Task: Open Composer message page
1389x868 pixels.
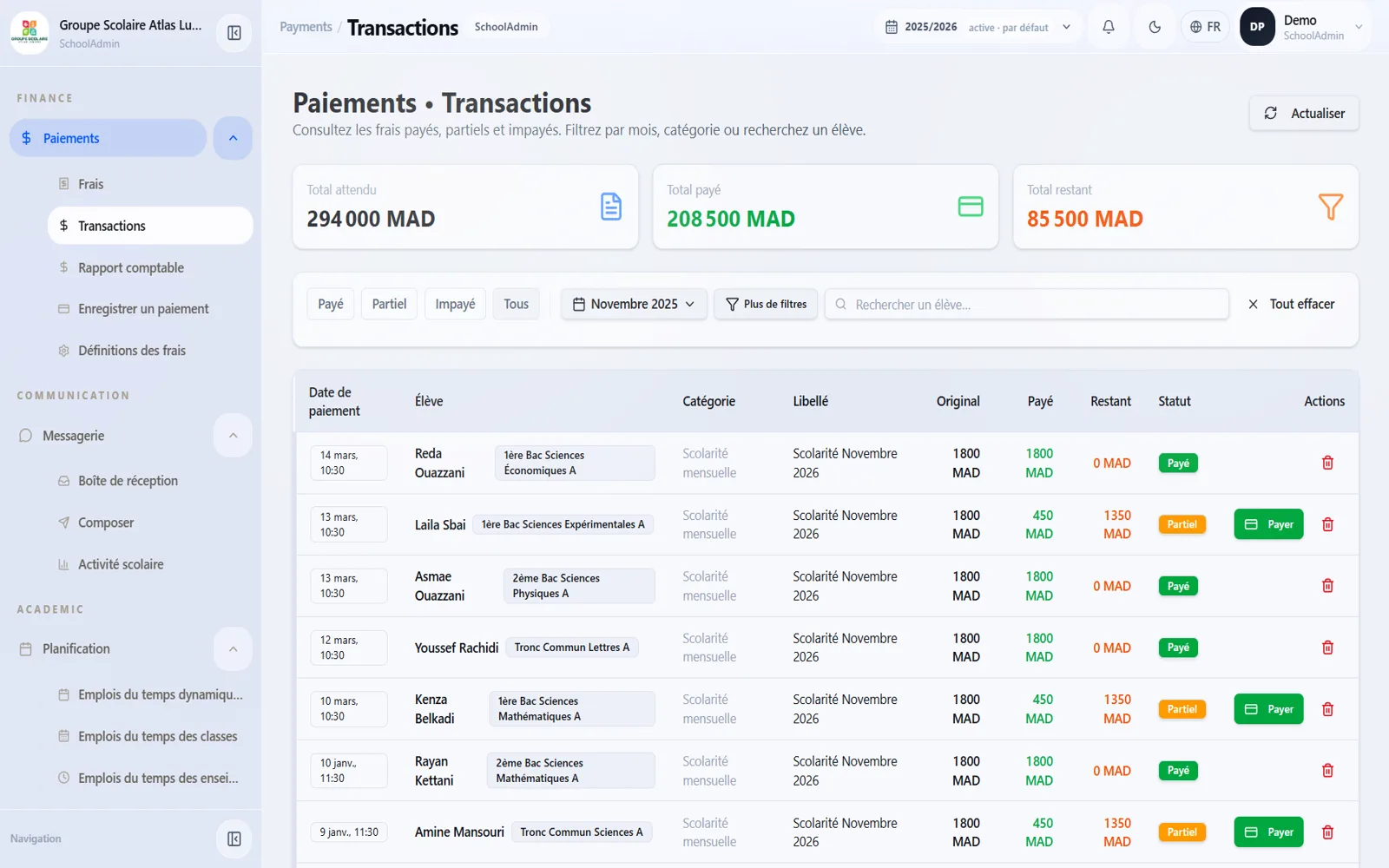Action: click(150, 523)
